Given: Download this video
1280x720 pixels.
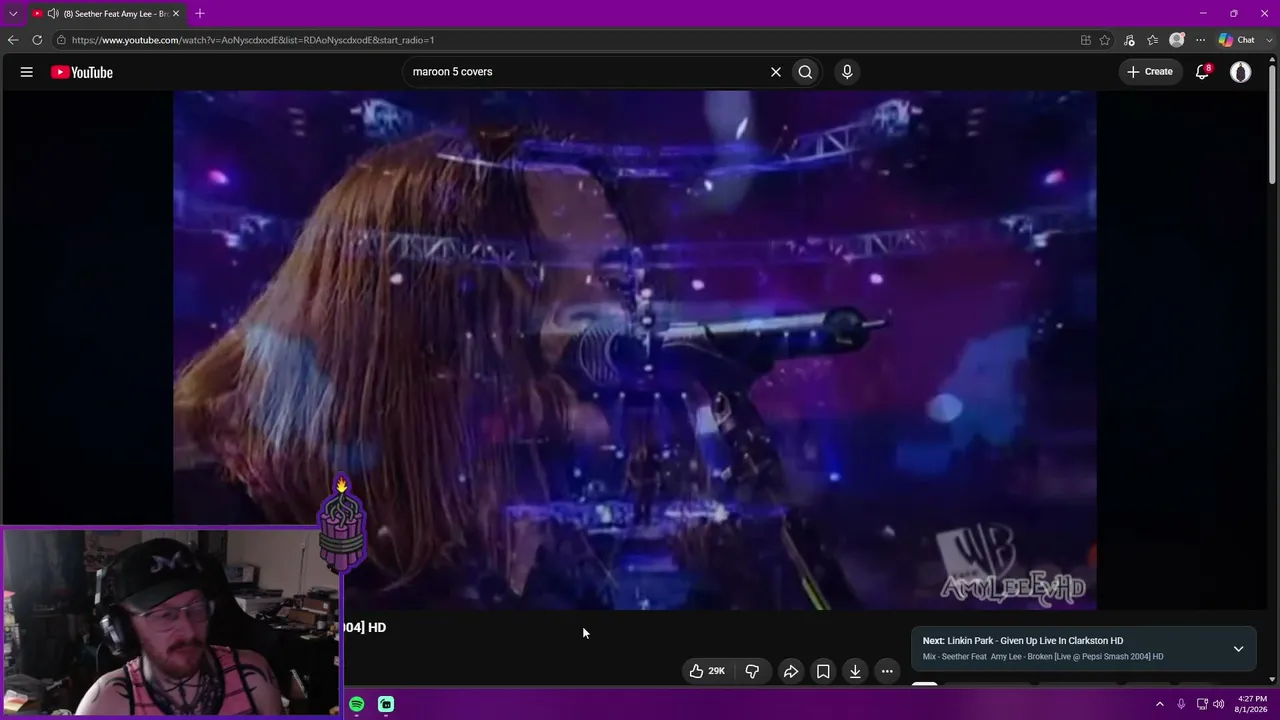Looking at the screenshot, I should pyautogui.click(x=855, y=671).
